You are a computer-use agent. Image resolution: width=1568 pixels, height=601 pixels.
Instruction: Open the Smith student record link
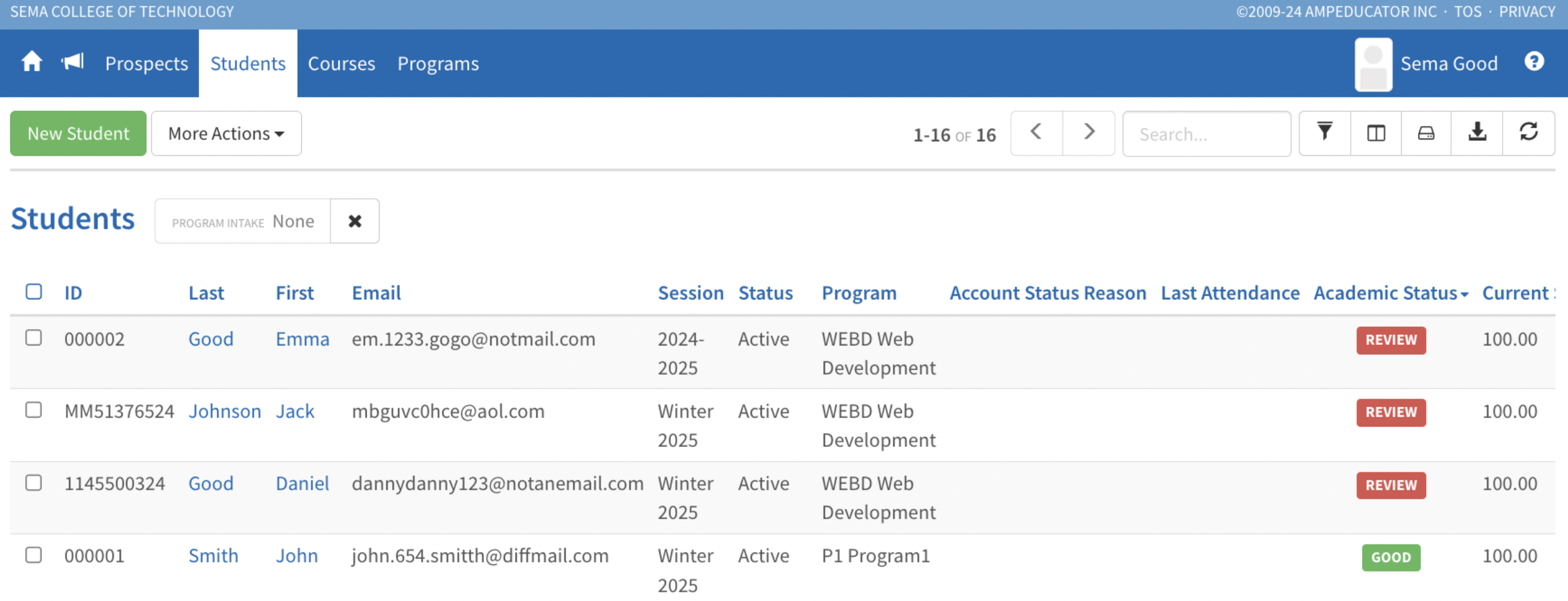click(x=213, y=556)
